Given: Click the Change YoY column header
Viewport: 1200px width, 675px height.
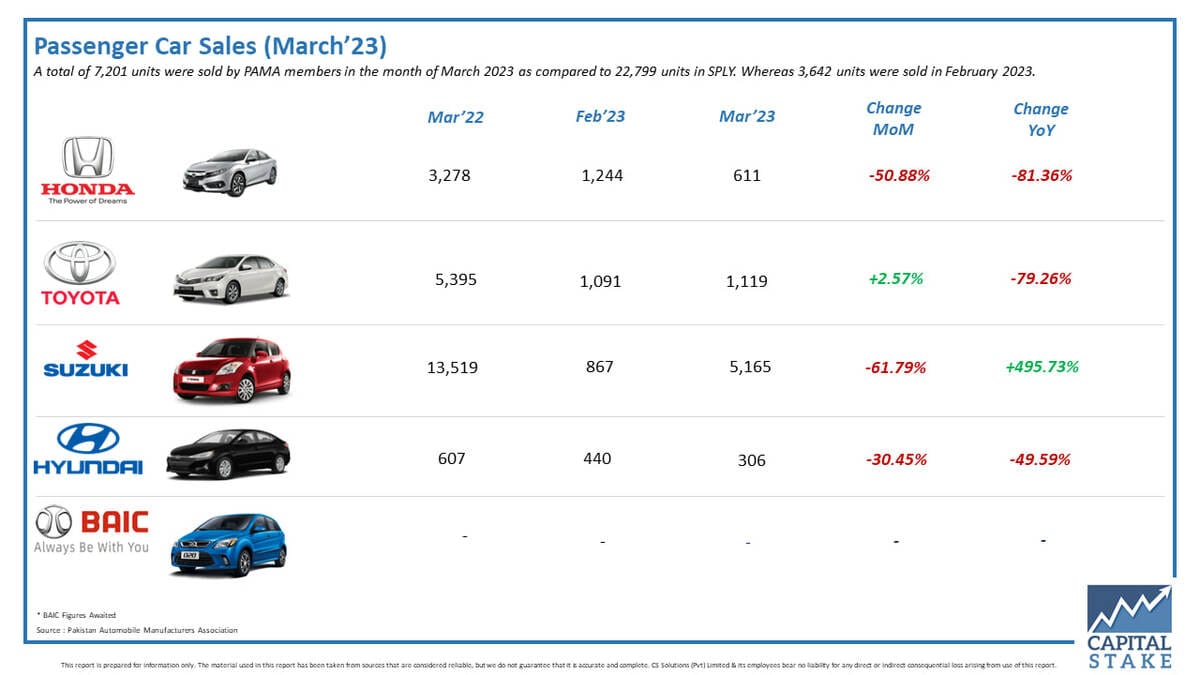Looking at the screenshot, I should pyautogui.click(x=1041, y=119).
